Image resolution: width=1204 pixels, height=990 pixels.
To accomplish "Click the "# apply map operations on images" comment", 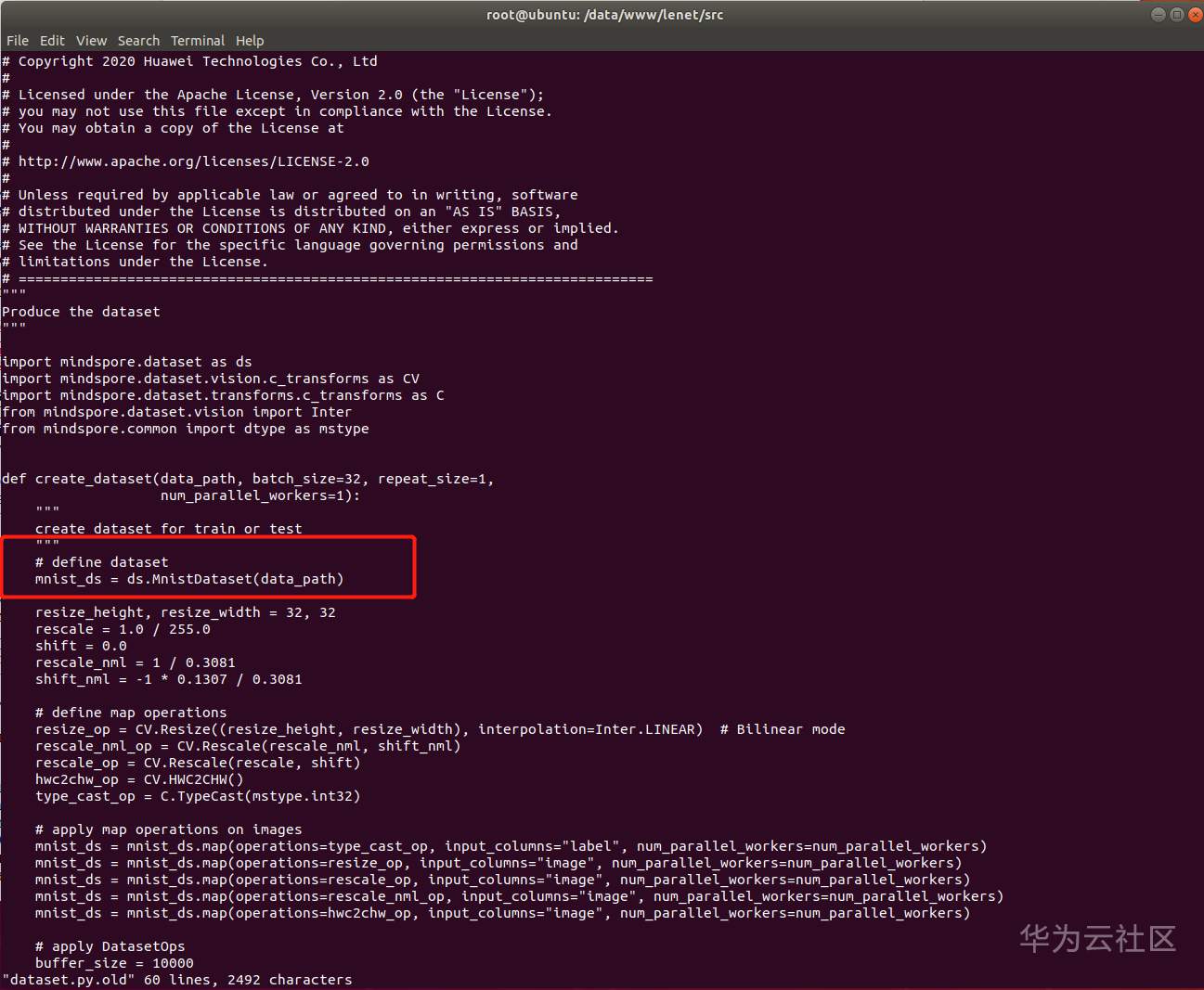I will point(169,829).
